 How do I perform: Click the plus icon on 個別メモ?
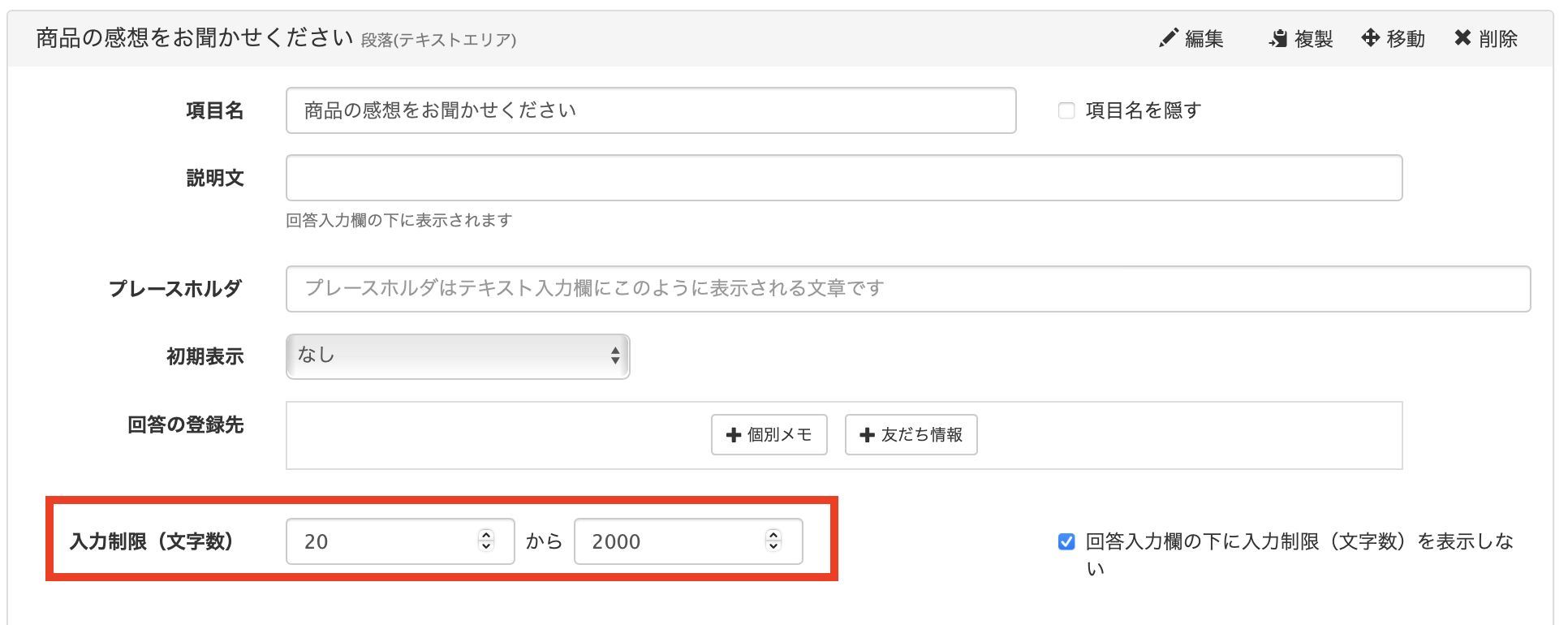pyautogui.click(x=733, y=435)
